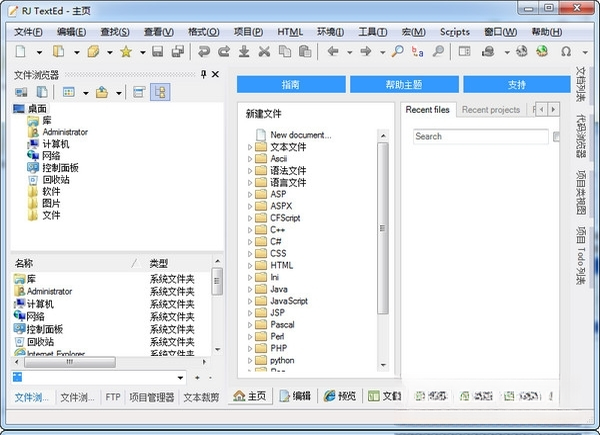Click the Find magnifier icon
Image resolution: width=600 pixels, height=435 pixels.
[x=398, y=51]
